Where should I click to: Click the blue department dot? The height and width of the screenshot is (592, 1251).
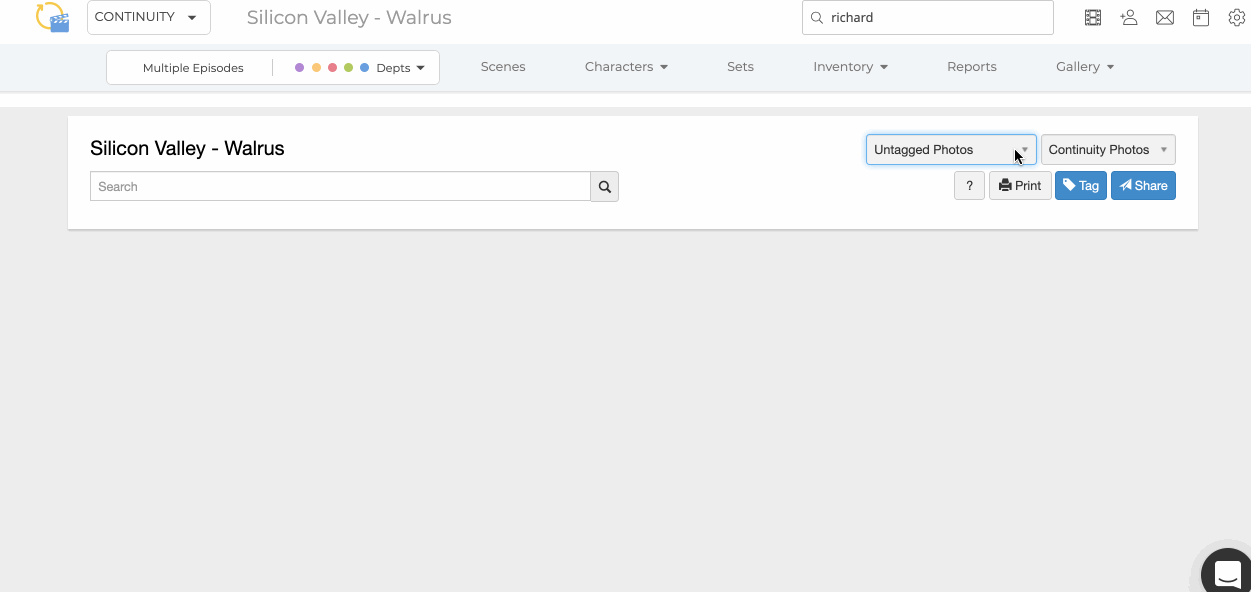pyautogui.click(x=365, y=68)
